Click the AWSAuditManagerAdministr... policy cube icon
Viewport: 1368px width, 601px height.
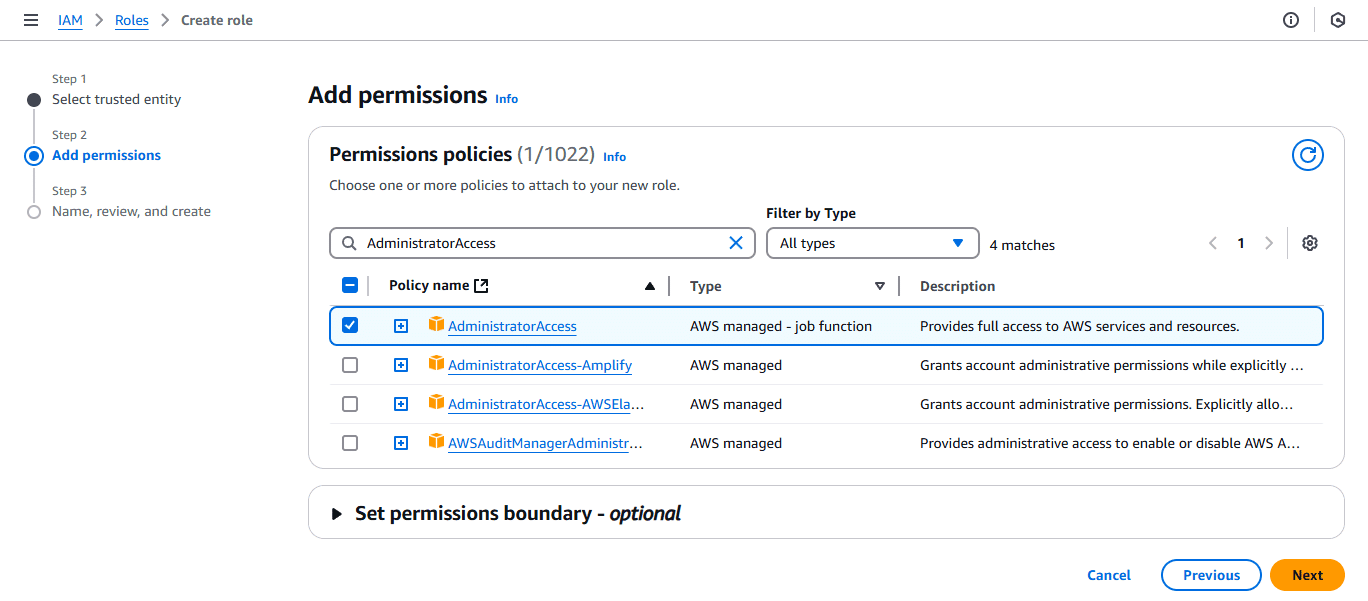pyautogui.click(x=436, y=441)
